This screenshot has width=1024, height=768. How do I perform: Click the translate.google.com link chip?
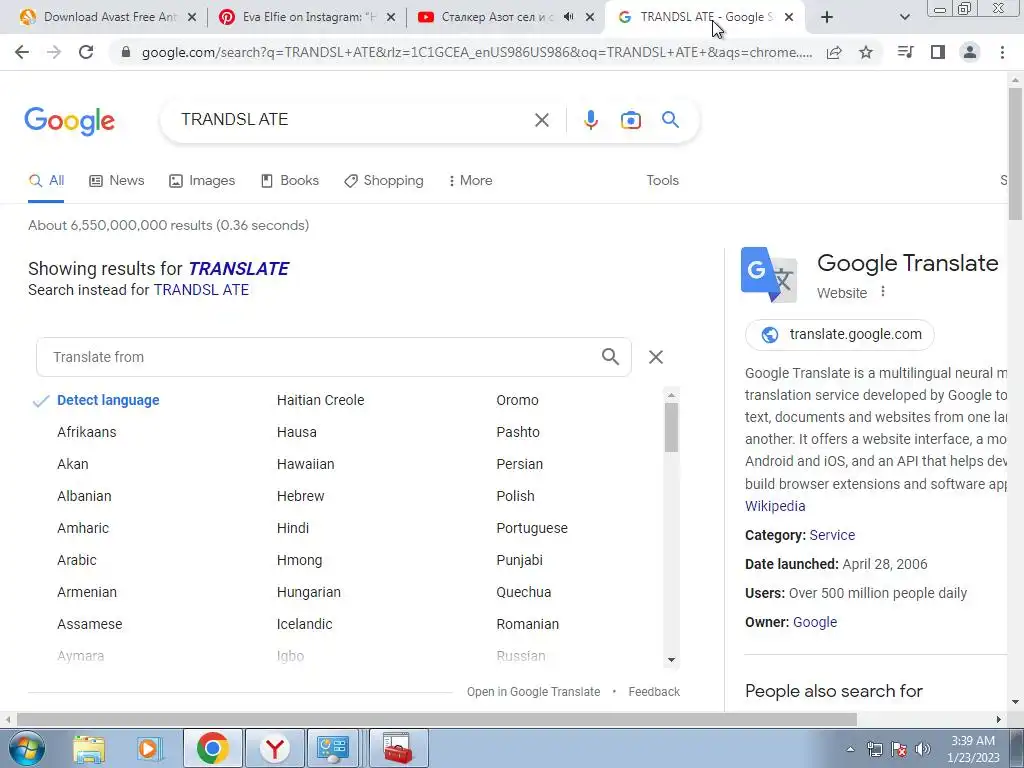point(840,334)
